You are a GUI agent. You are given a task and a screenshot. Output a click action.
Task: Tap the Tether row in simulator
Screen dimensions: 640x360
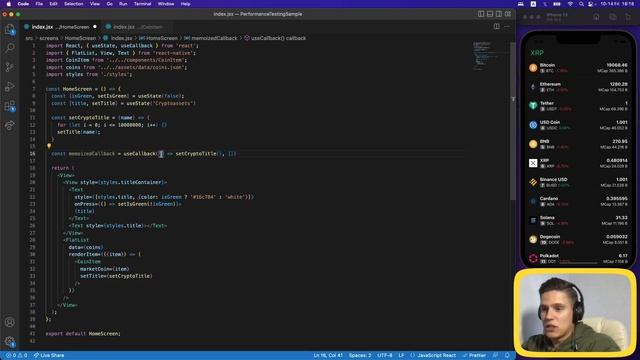(578, 106)
